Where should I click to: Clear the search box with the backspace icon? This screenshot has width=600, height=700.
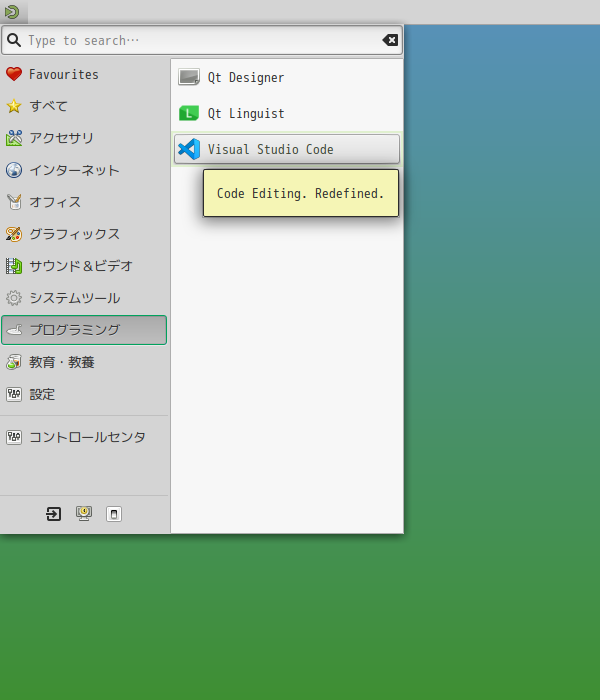click(x=390, y=40)
